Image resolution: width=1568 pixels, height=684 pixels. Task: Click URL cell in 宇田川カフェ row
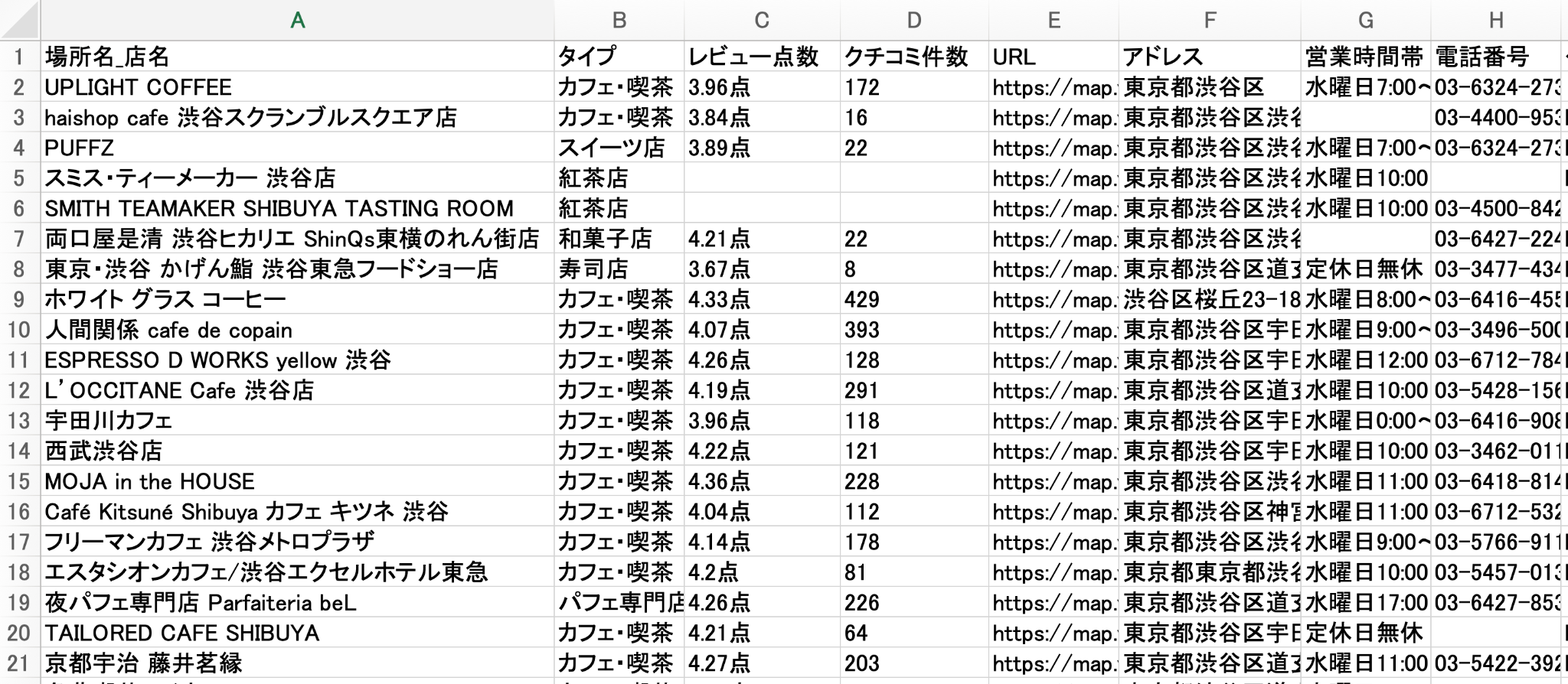tap(1053, 421)
